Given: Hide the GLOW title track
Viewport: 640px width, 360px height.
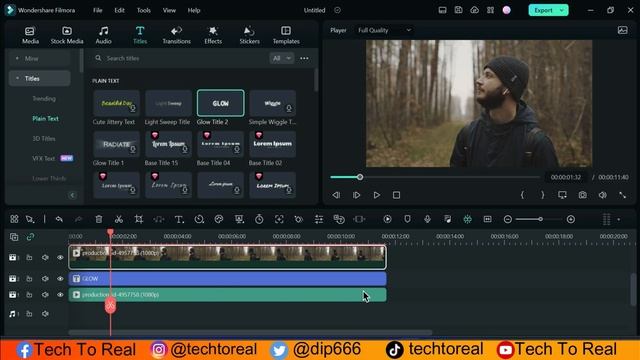Looking at the screenshot, I should (60, 279).
